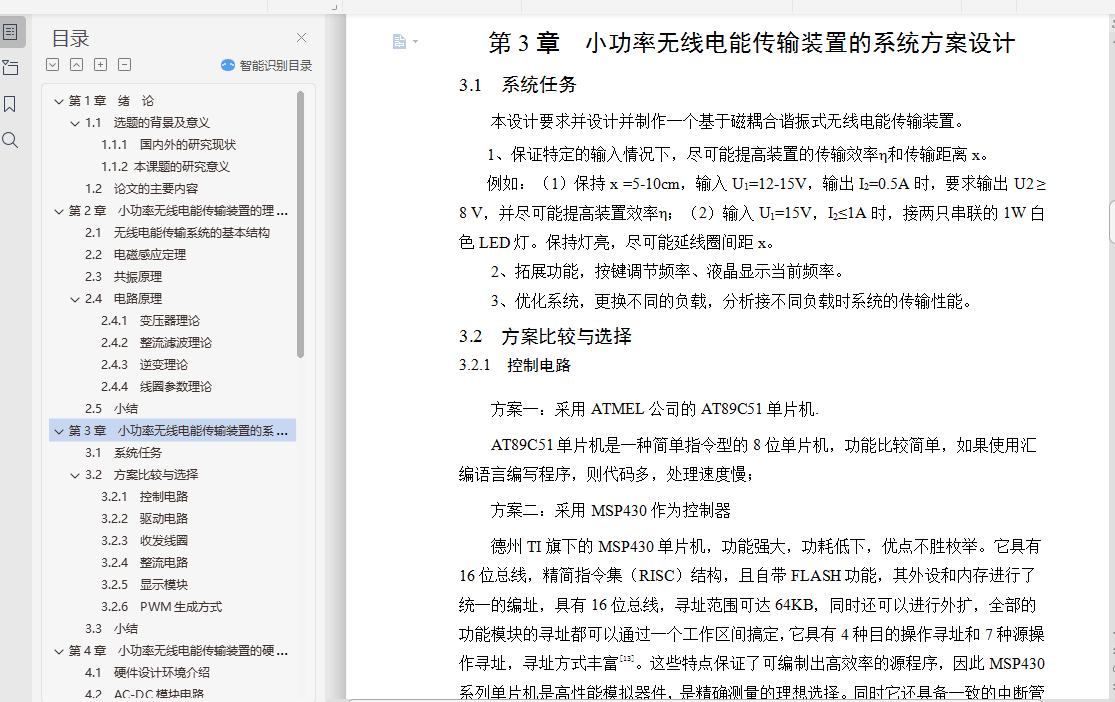The width and height of the screenshot is (1115, 702).
Task: Select 第3章 小功率无线电能传输装置 outline entry
Action: 173,431
